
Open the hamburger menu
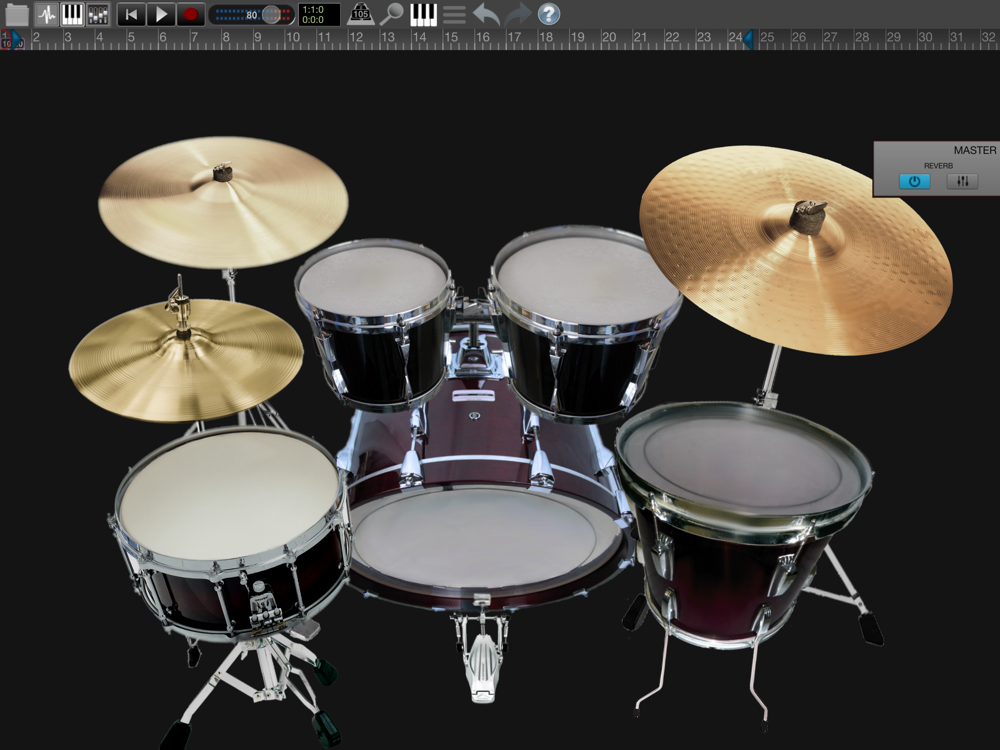point(454,14)
